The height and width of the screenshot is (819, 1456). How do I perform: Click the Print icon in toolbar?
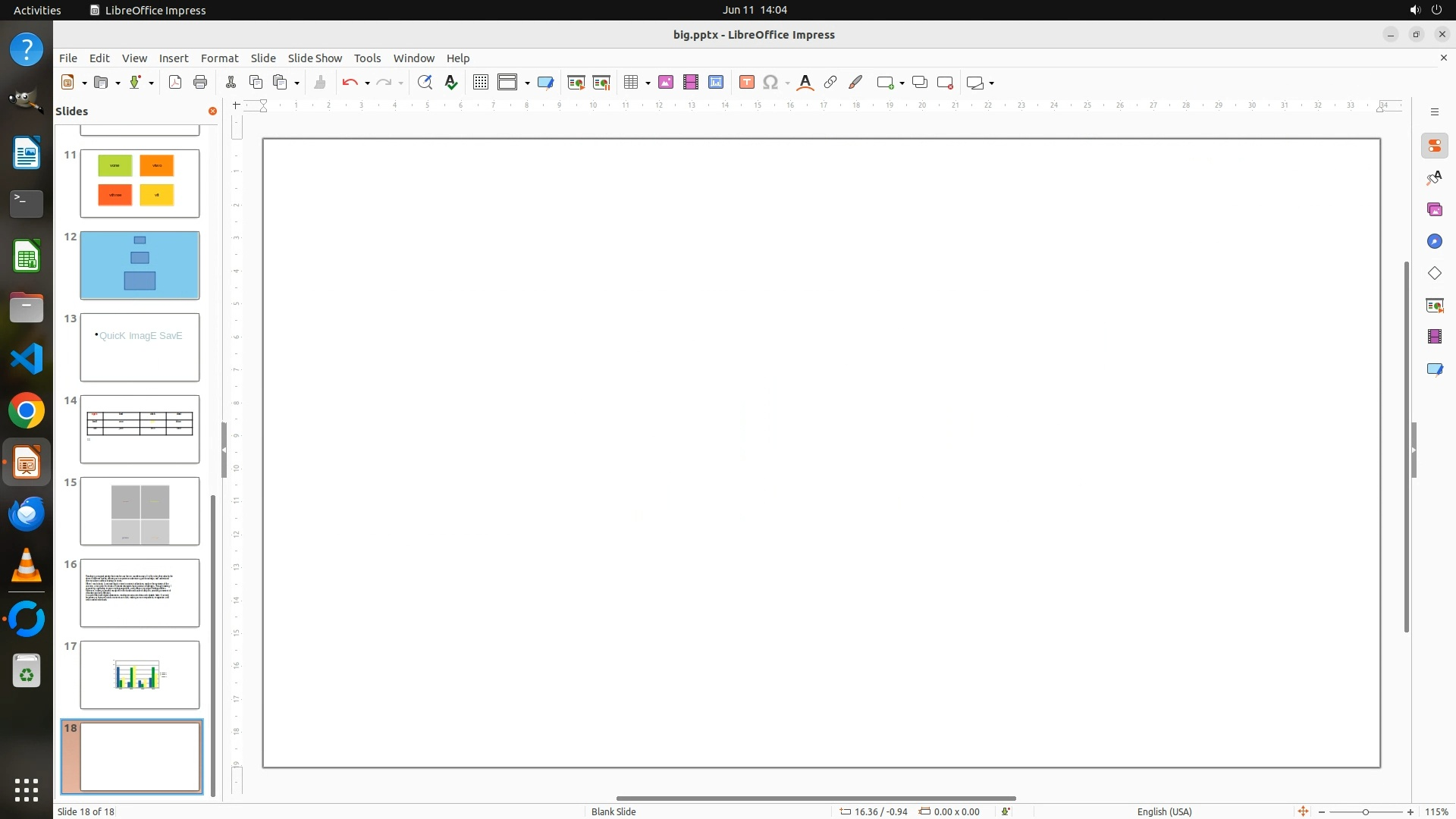click(200, 83)
